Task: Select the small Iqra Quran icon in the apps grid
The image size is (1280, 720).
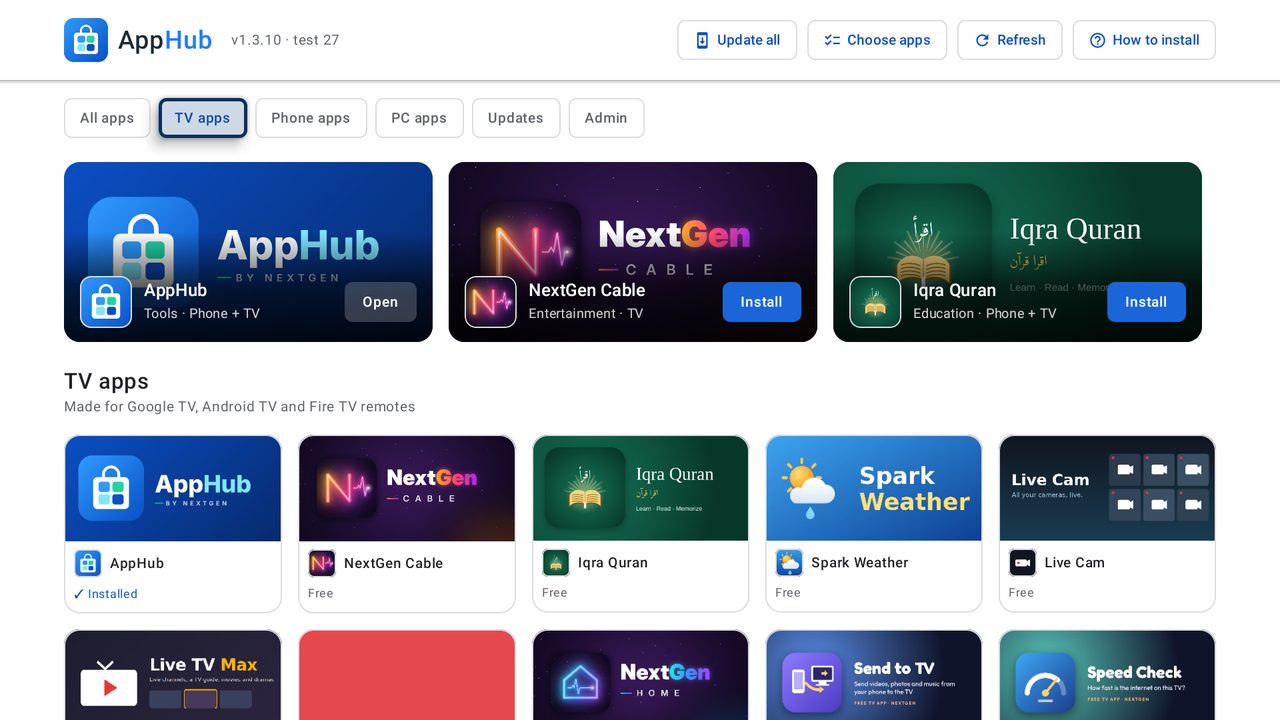Action: point(556,563)
